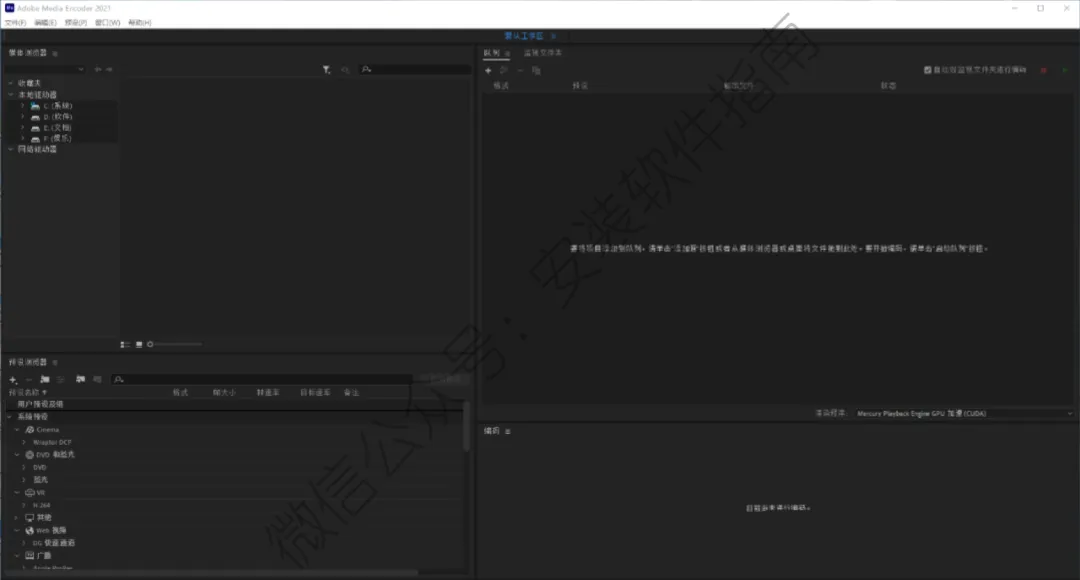Collapse the 本地驱动器 local drives node
The image size is (1080, 580).
[x=10, y=95]
